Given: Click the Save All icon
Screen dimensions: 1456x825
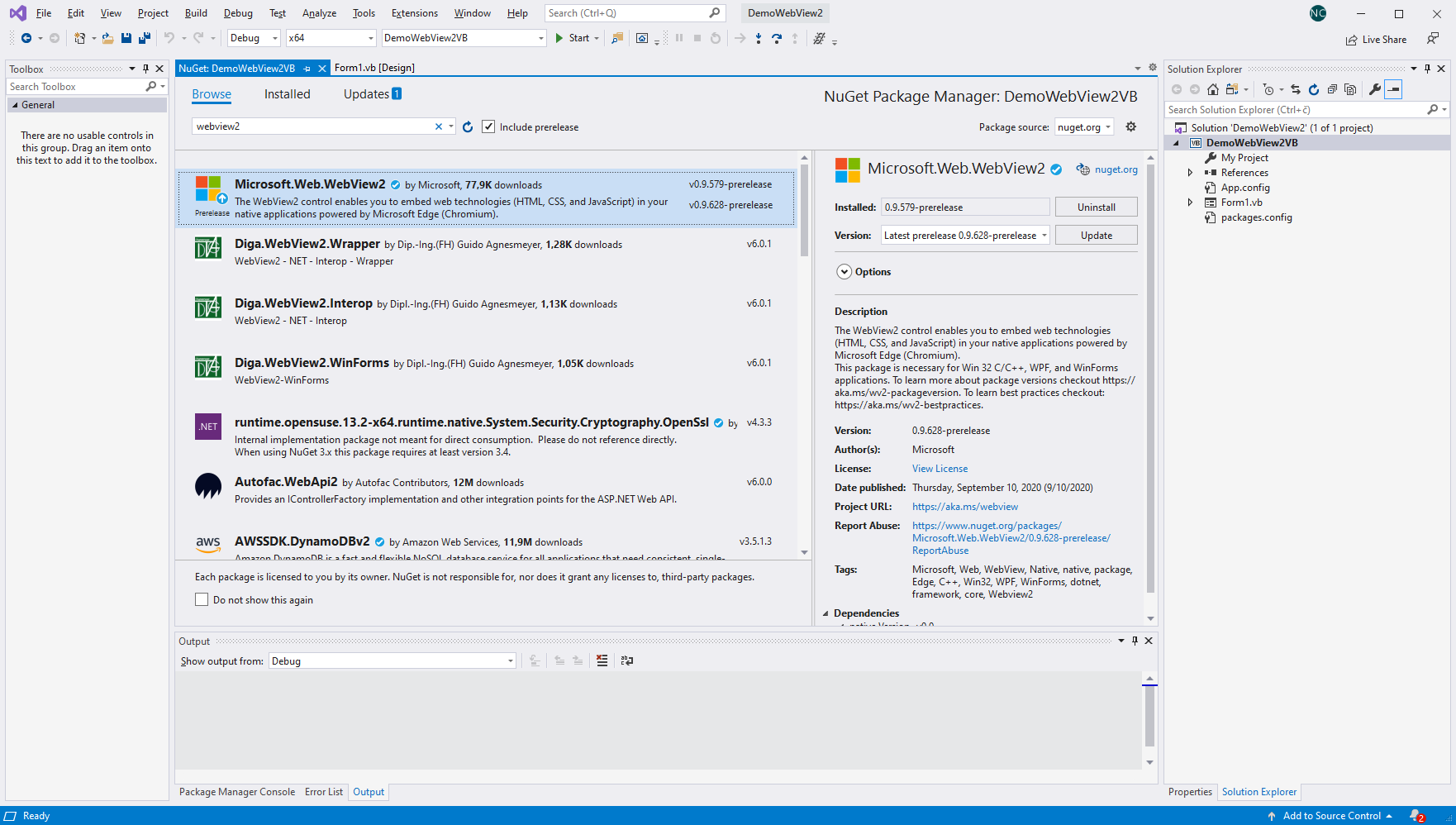Looking at the screenshot, I should pos(145,38).
